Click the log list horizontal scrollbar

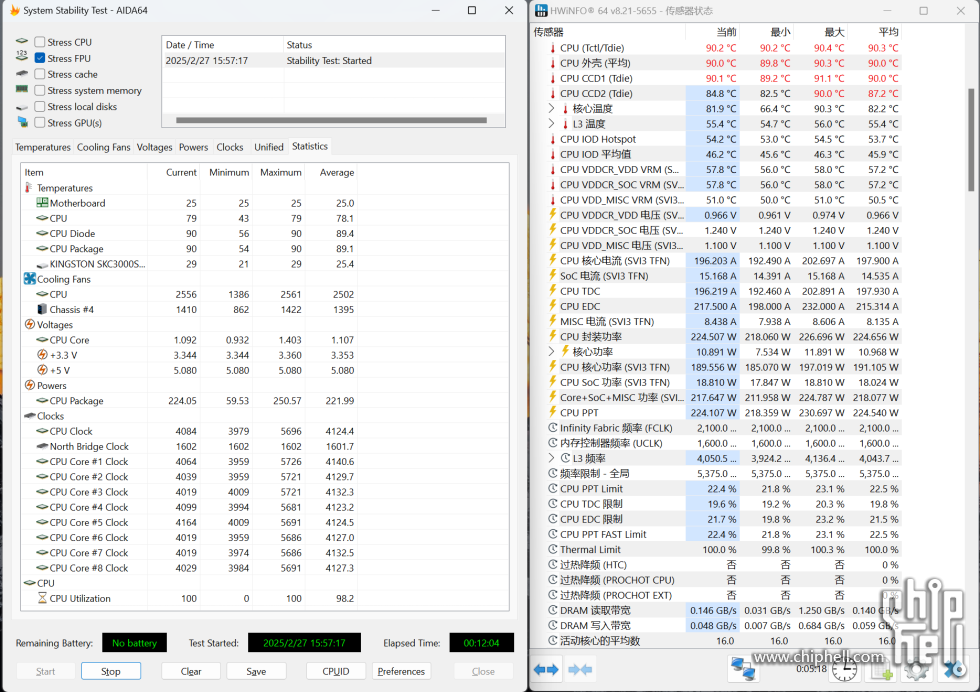point(331,120)
